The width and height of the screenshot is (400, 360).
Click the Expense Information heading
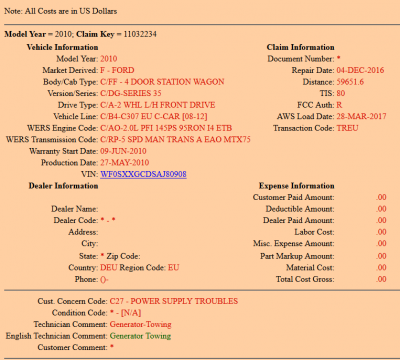point(297,186)
